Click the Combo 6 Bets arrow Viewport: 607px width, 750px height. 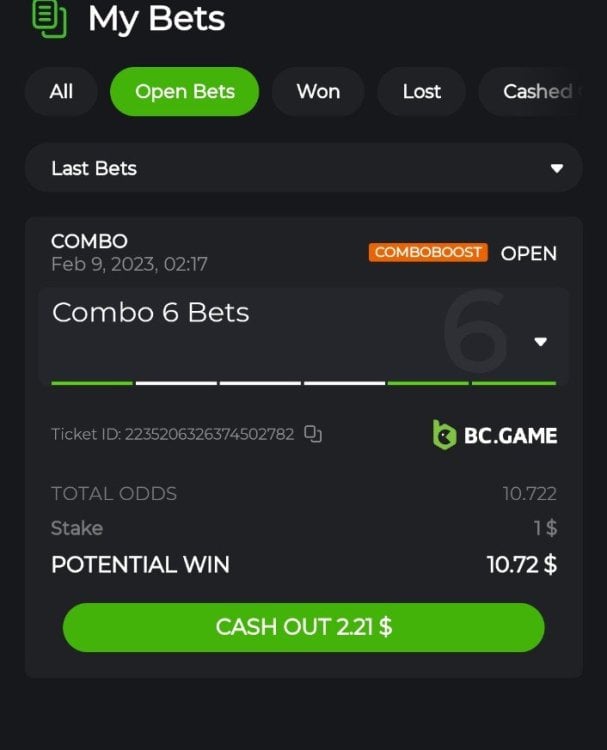coord(541,342)
